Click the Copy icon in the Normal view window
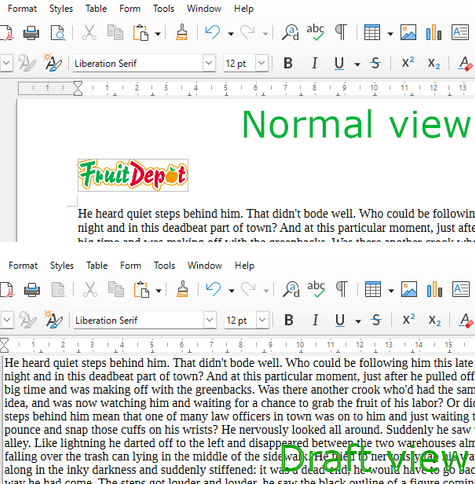Viewport: 475px width, 484px height. pyautogui.click(x=115, y=33)
